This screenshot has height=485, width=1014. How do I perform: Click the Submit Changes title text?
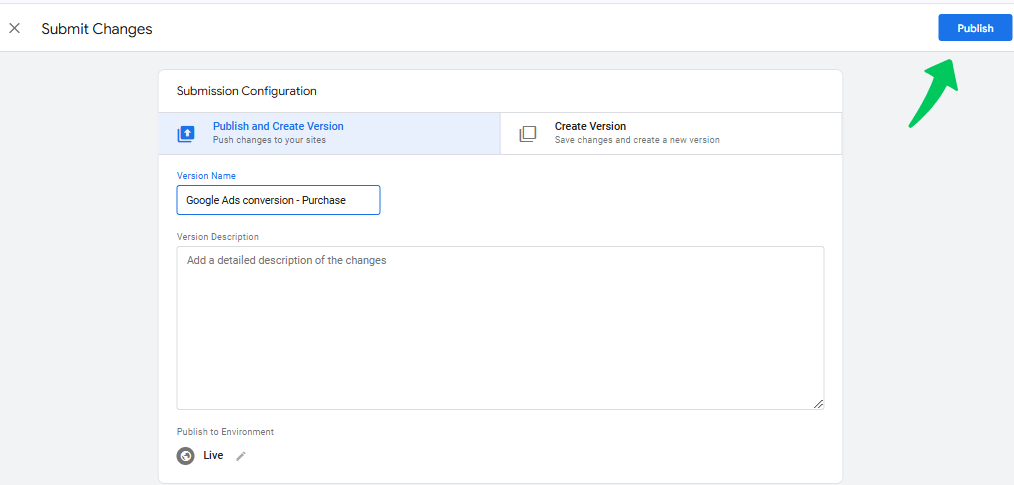pyautogui.click(x=97, y=29)
